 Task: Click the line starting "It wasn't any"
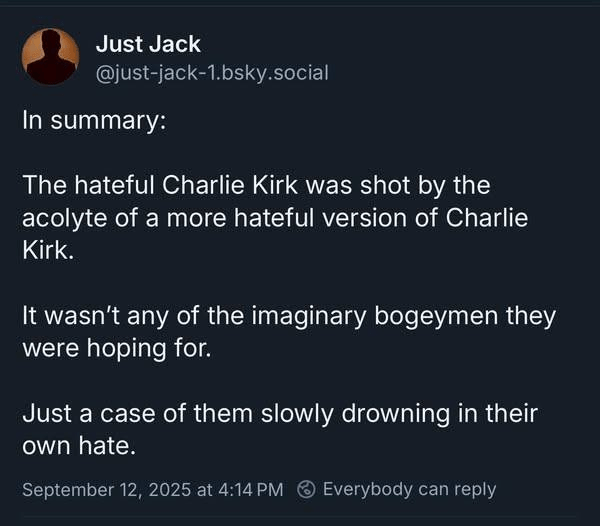tap(288, 317)
